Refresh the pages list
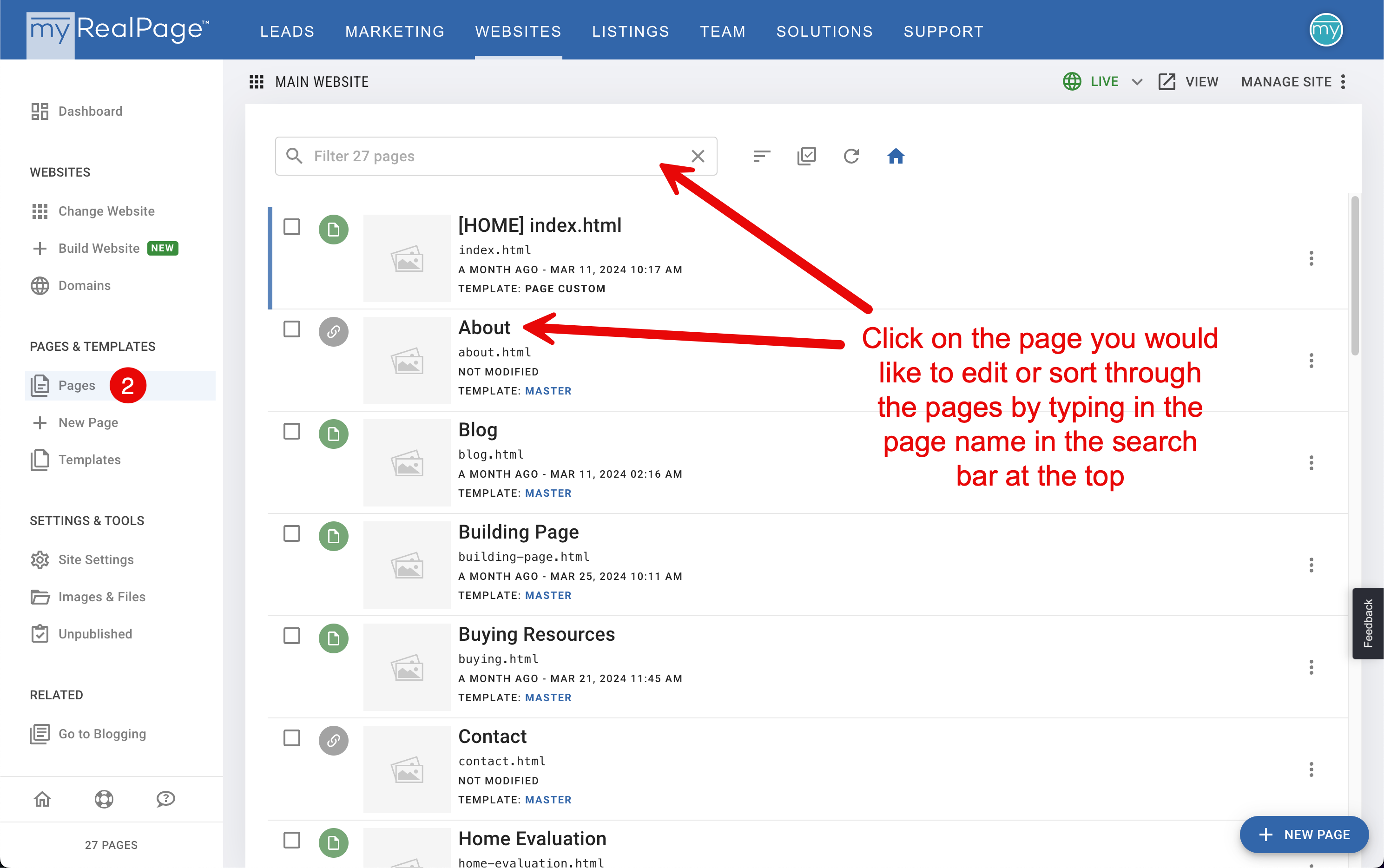Screen dimensions: 1384x868 pos(851,156)
